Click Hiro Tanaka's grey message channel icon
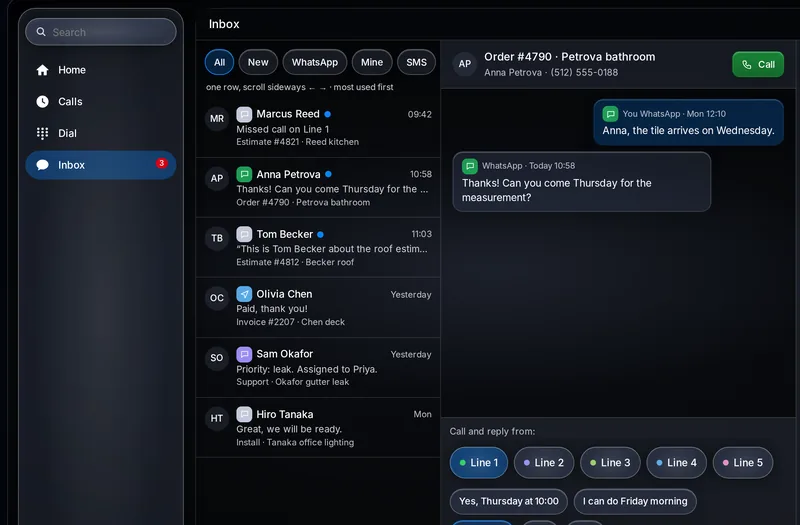 244,414
